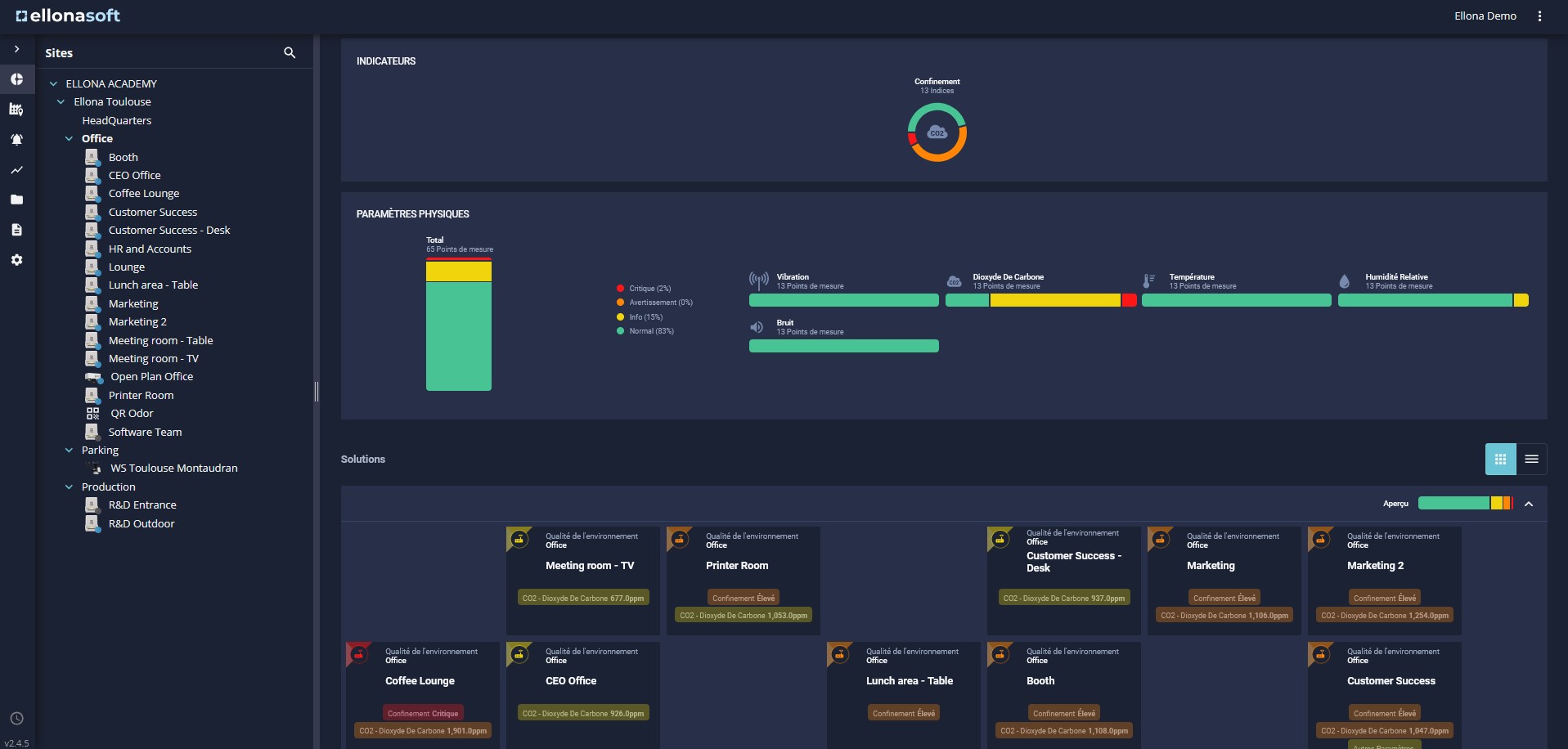This screenshot has width=1568, height=749.
Task: Open the alarm bell sidebar icon
Action: [x=16, y=139]
